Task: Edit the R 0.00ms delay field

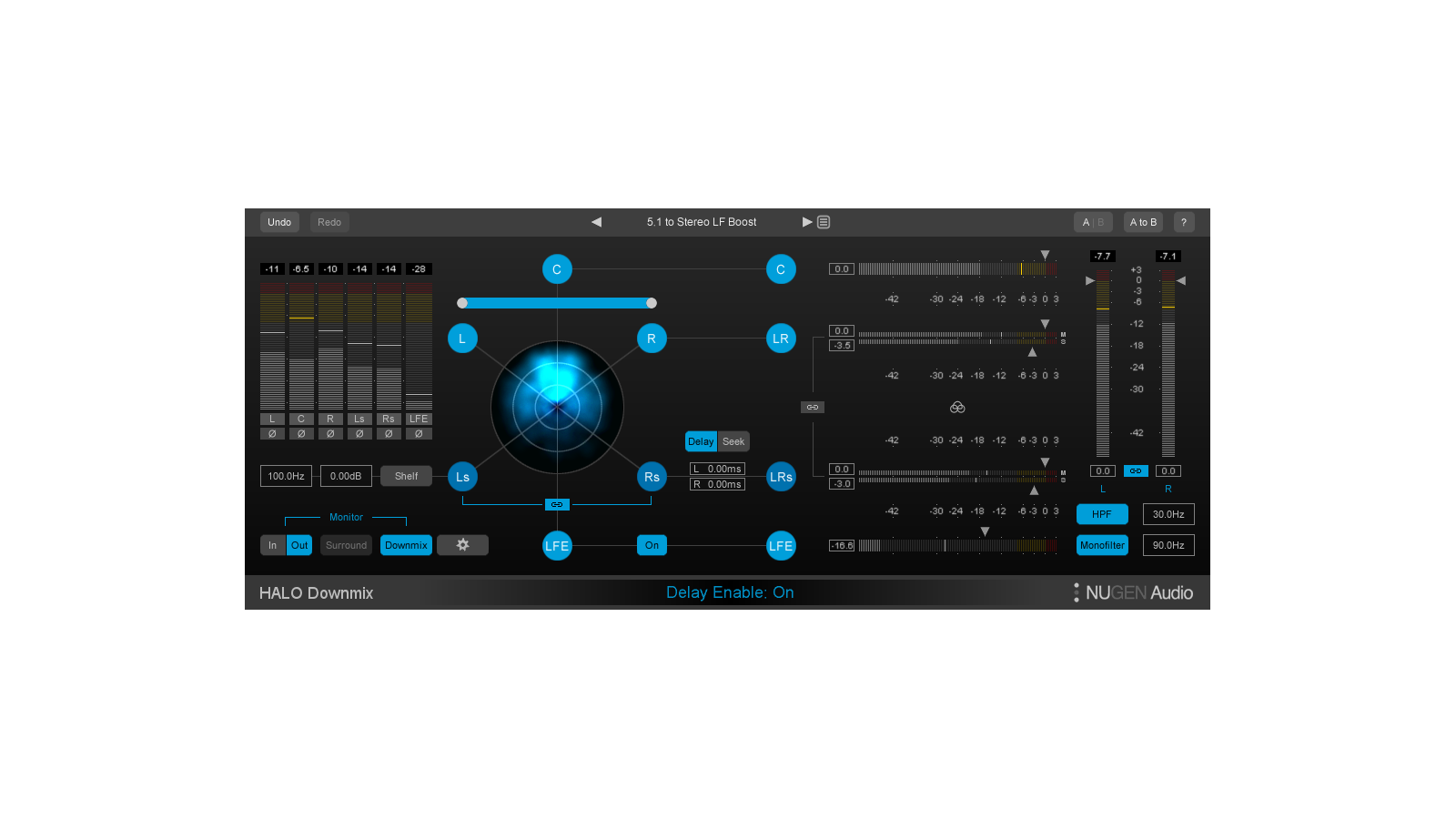Action: point(717,484)
